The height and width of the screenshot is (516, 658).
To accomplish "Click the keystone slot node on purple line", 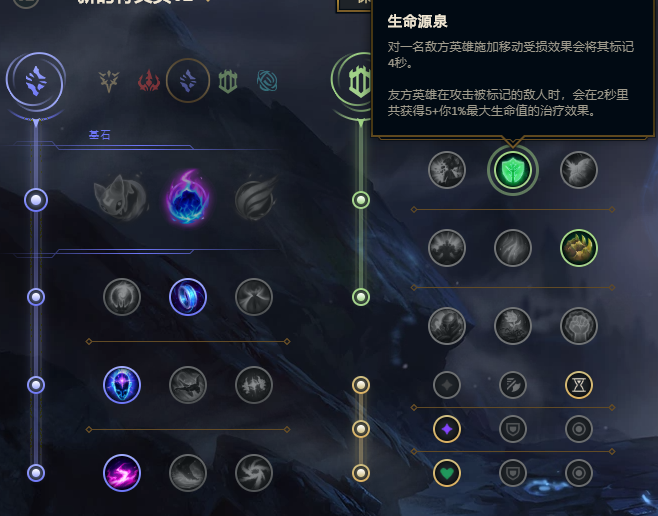I will [36, 200].
